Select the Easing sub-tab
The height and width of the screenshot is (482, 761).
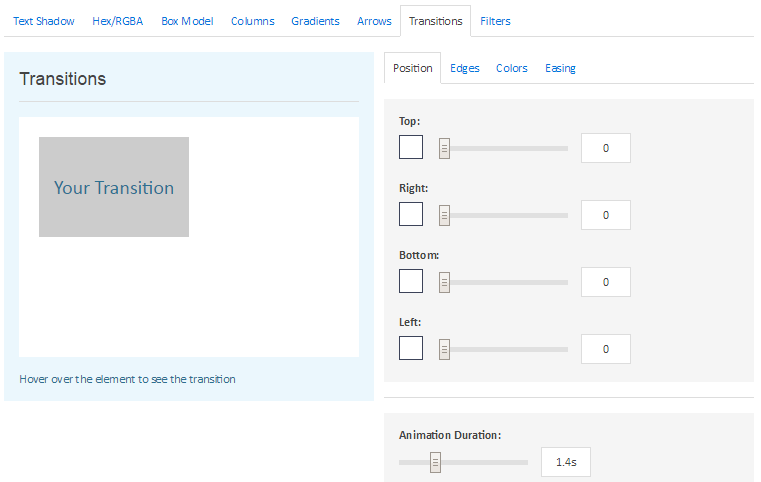pos(560,68)
